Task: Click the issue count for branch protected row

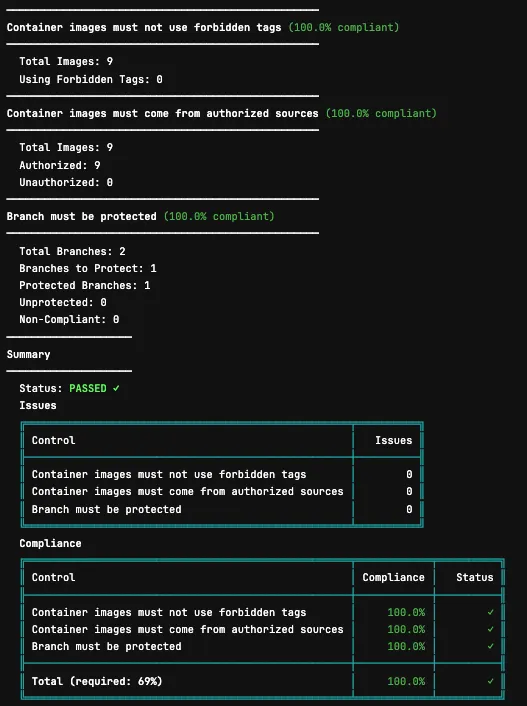Action: pyautogui.click(x=409, y=509)
